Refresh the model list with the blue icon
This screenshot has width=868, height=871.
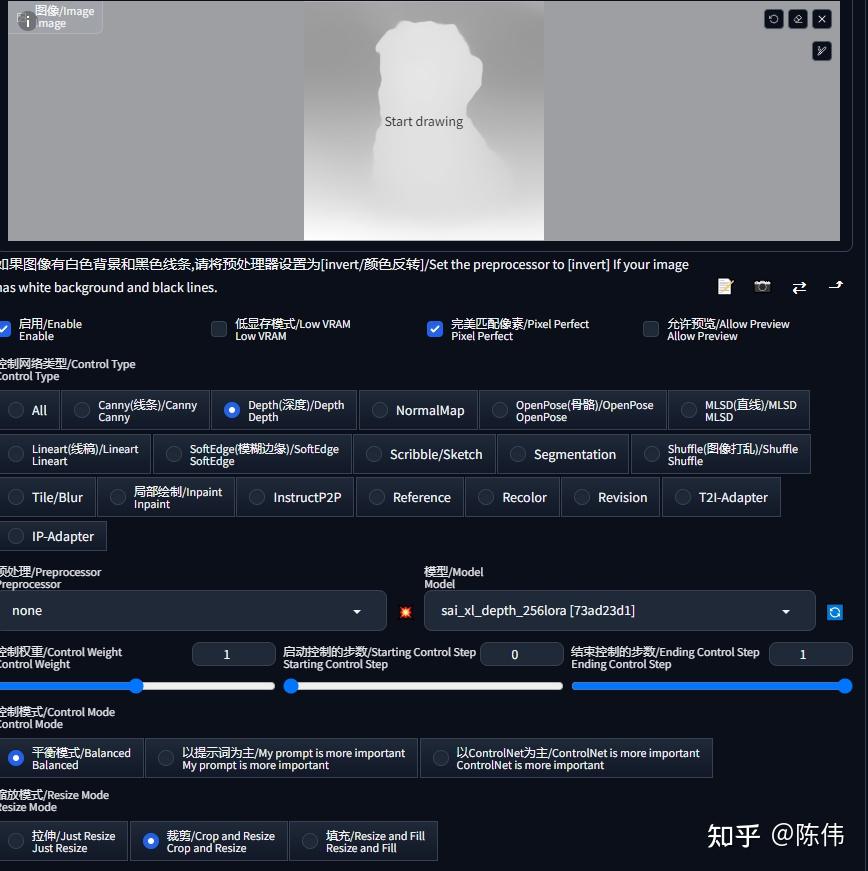[x=835, y=611]
